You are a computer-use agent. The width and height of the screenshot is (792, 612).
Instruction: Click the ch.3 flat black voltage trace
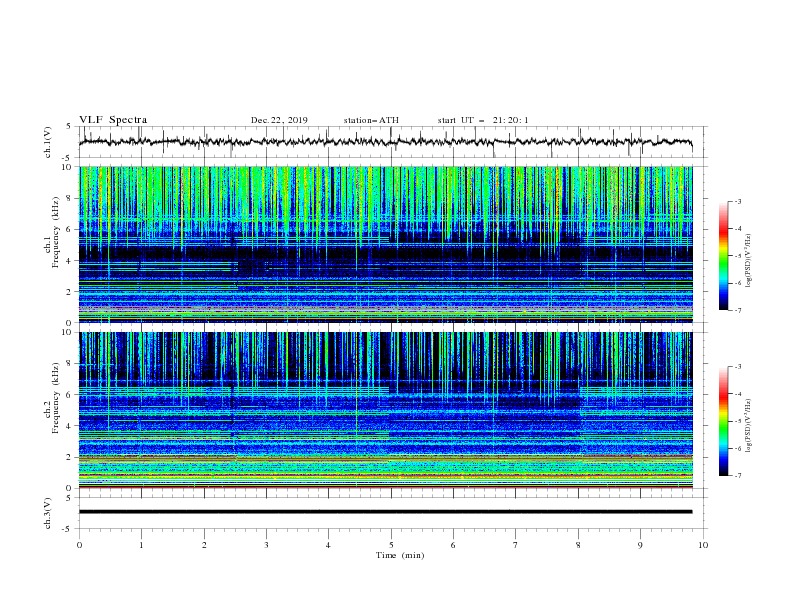tap(385, 512)
